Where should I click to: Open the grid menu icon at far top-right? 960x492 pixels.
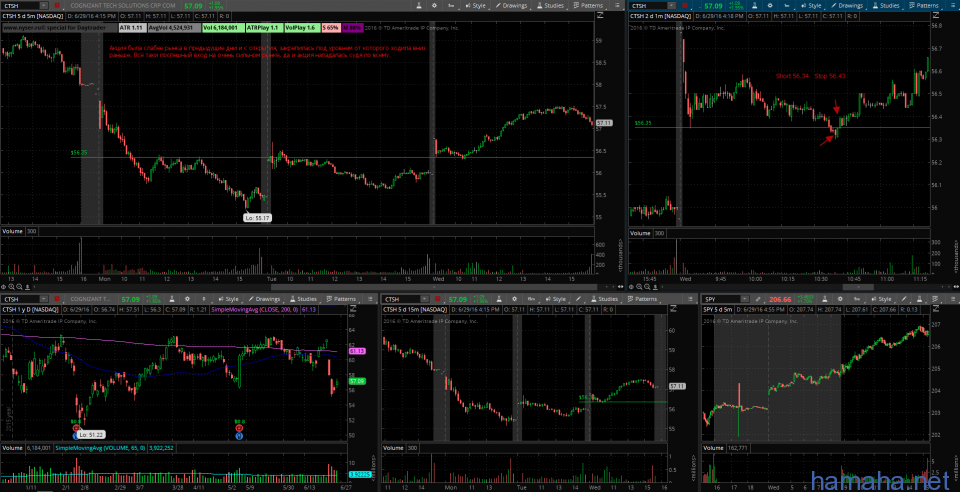pyautogui.click(x=951, y=6)
